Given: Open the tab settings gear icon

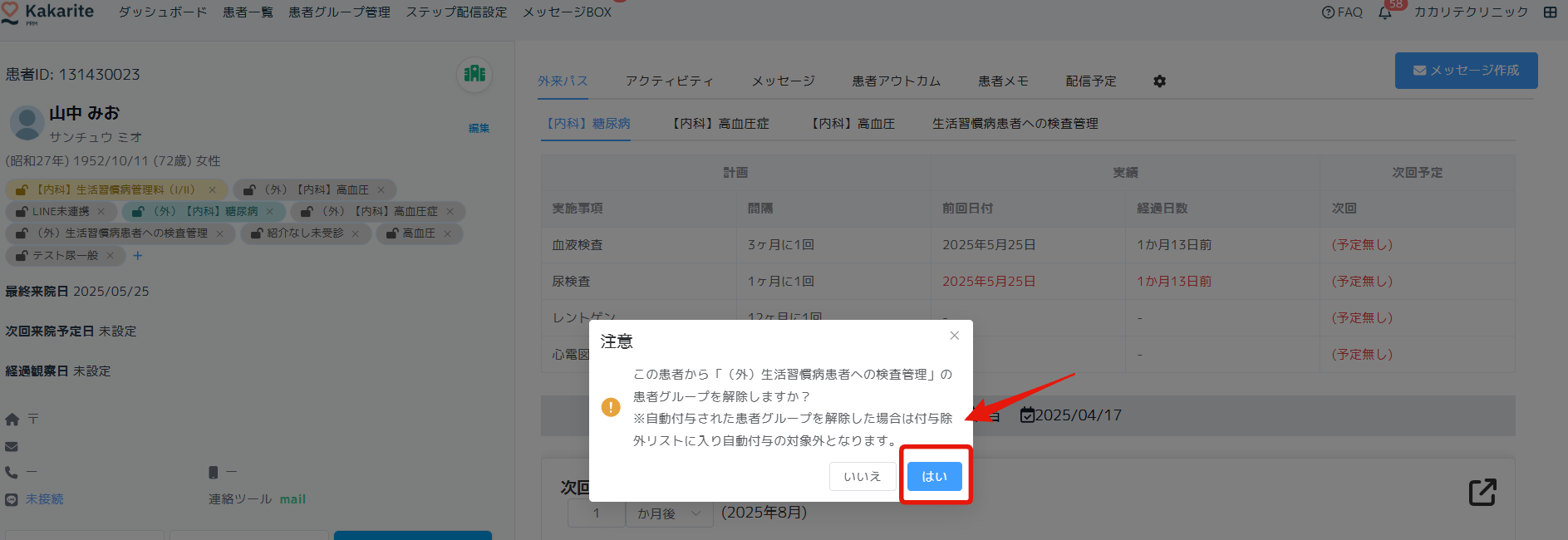Looking at the screenshot, I should (x=1160, y=81).
